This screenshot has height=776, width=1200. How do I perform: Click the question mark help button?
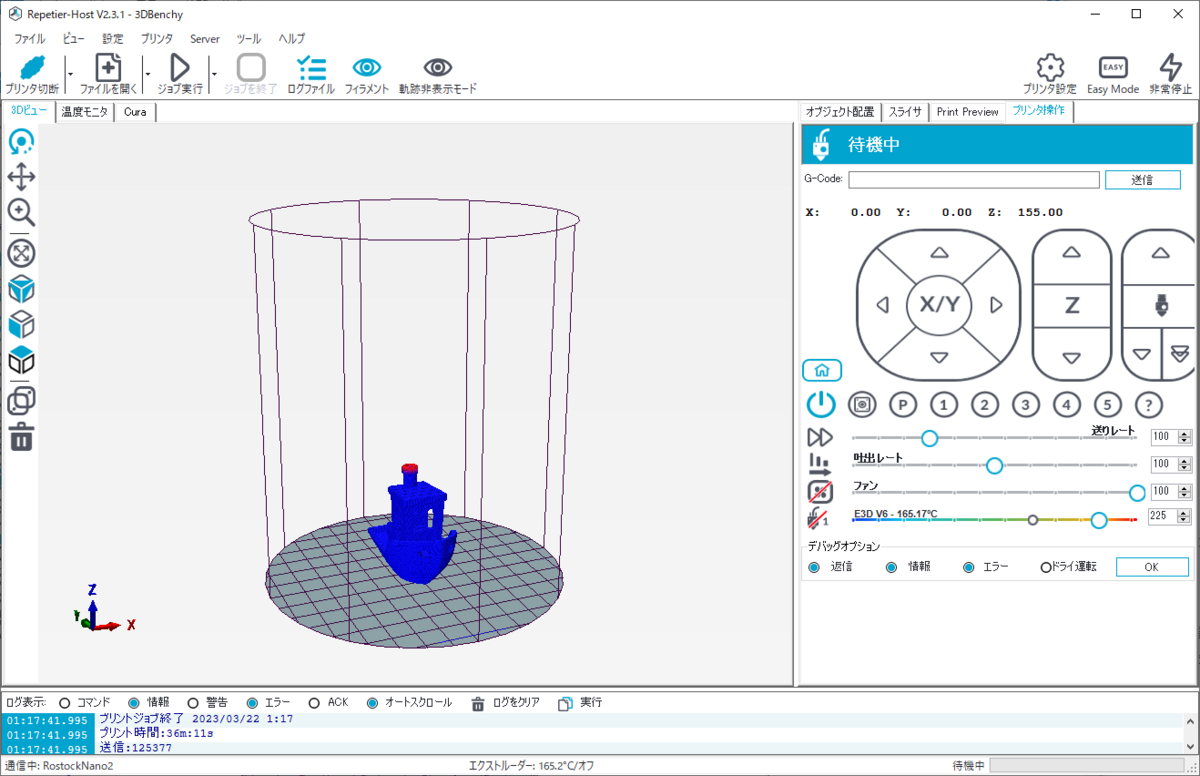pyautogui.click(x=1149, y=405)
